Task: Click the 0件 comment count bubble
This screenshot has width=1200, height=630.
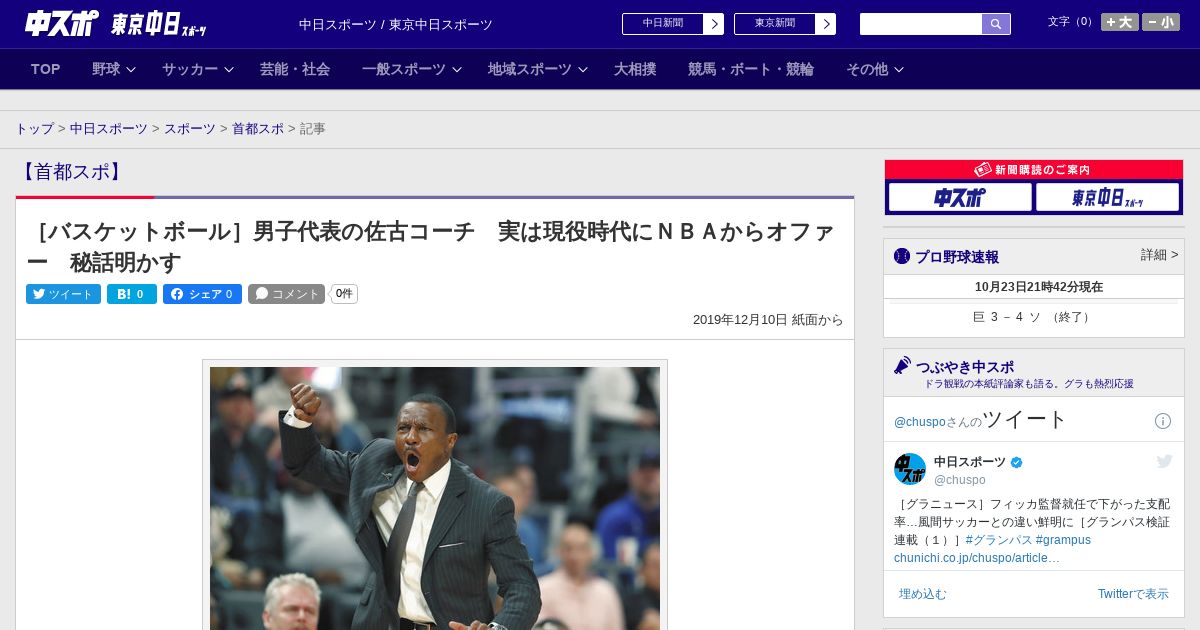Action: tap(344, 294)
